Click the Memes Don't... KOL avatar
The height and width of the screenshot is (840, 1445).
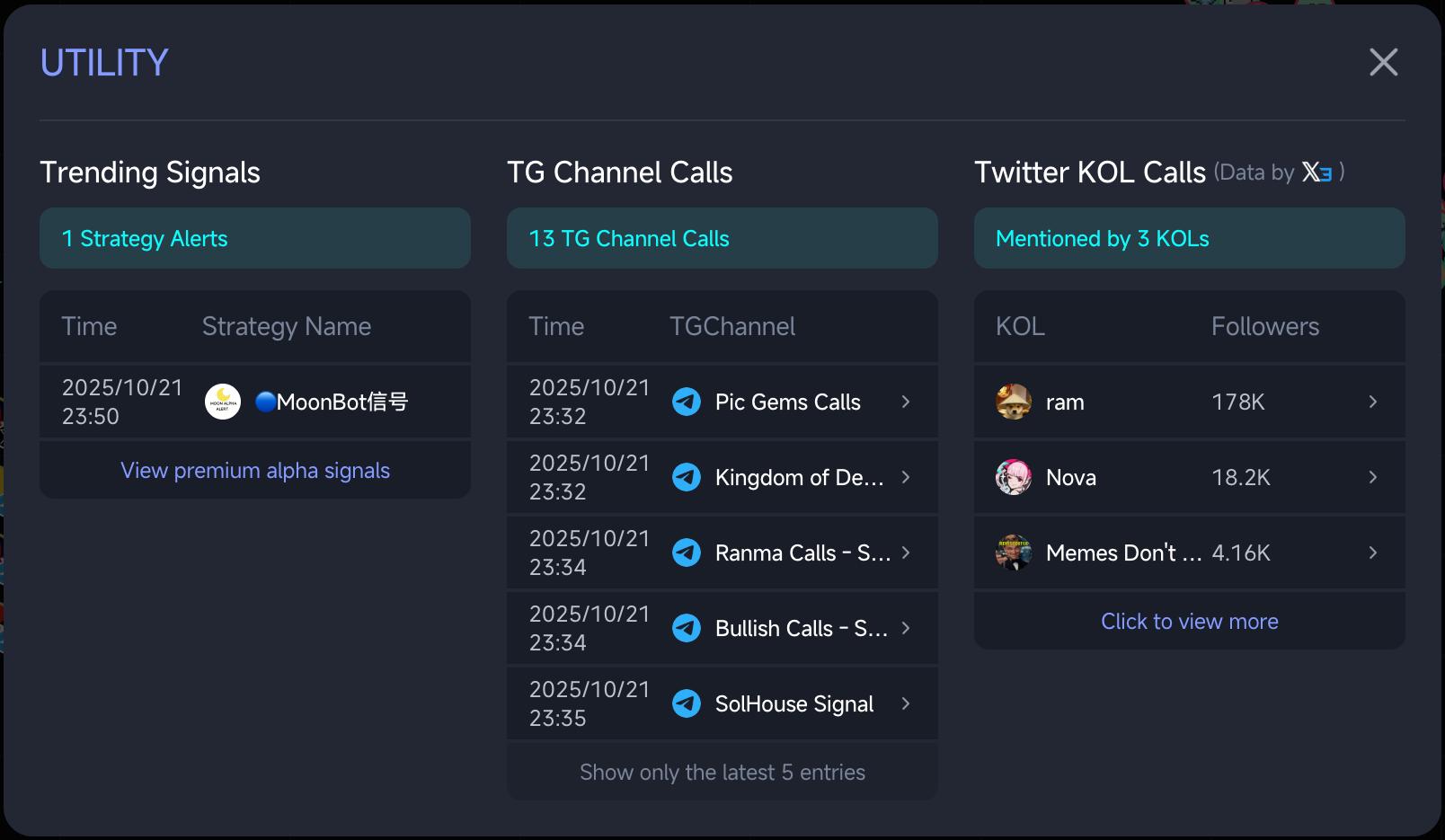[1014, 553]
